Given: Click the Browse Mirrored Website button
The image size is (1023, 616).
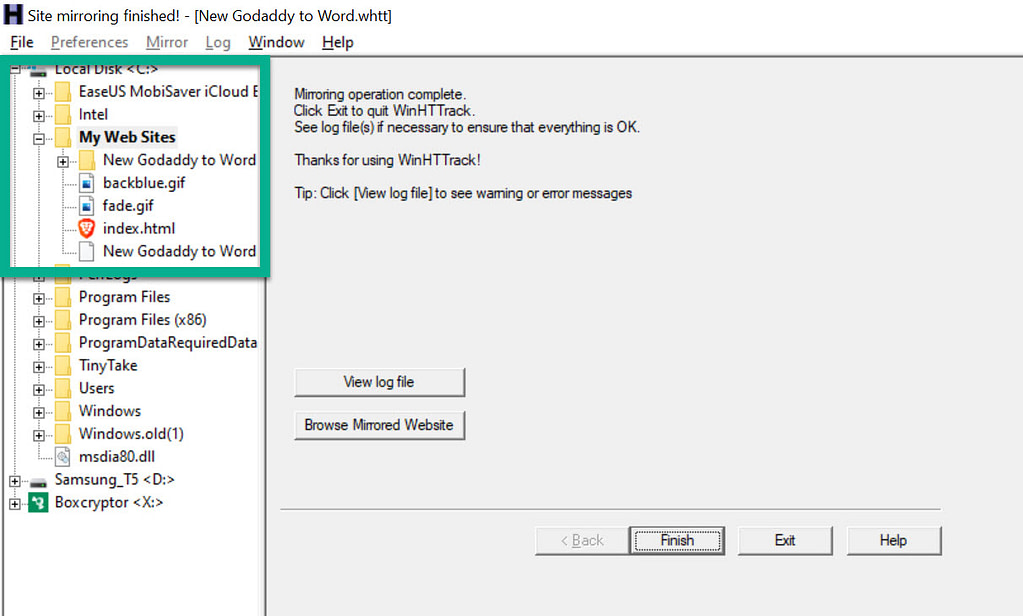Looking at the screenshot, I should pyautogui.click(x=379, y=425).
